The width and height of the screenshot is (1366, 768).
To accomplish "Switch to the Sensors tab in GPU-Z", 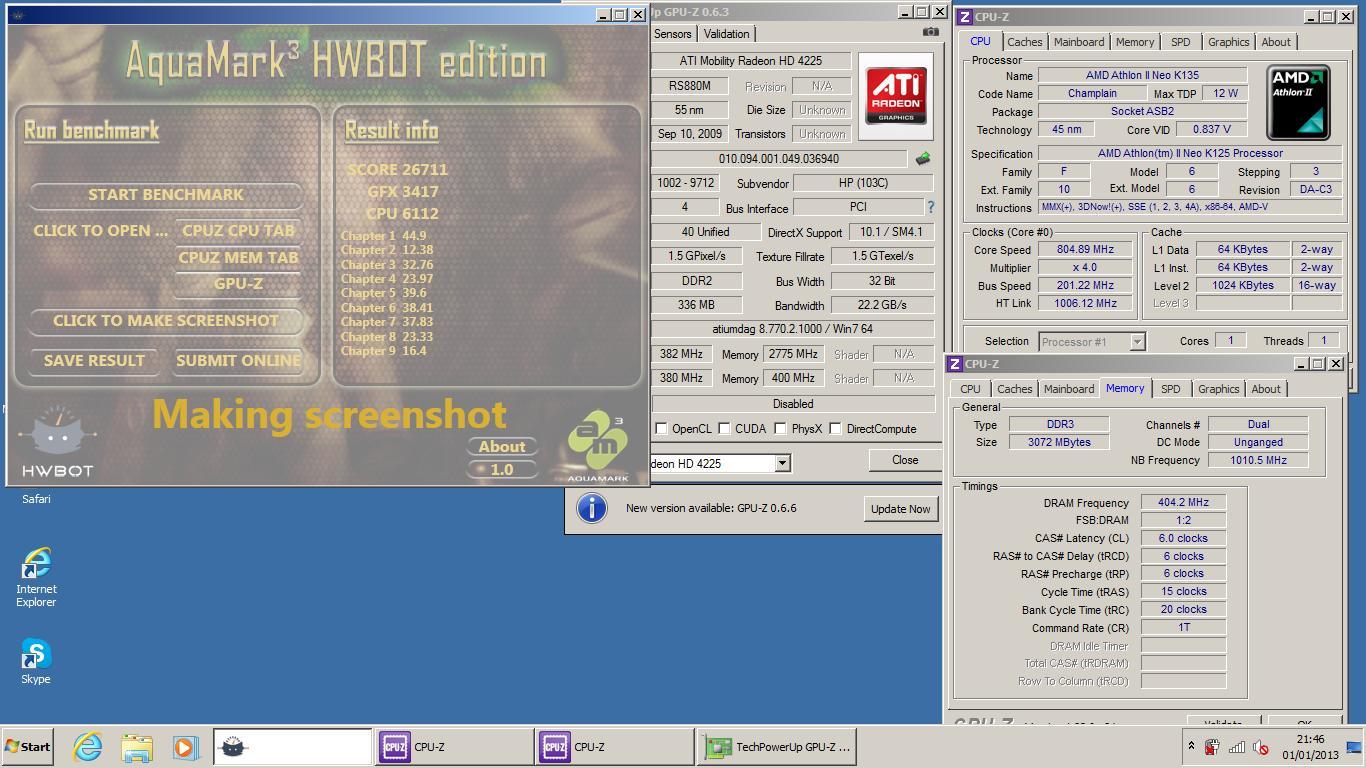I will [x=672, y=34].
